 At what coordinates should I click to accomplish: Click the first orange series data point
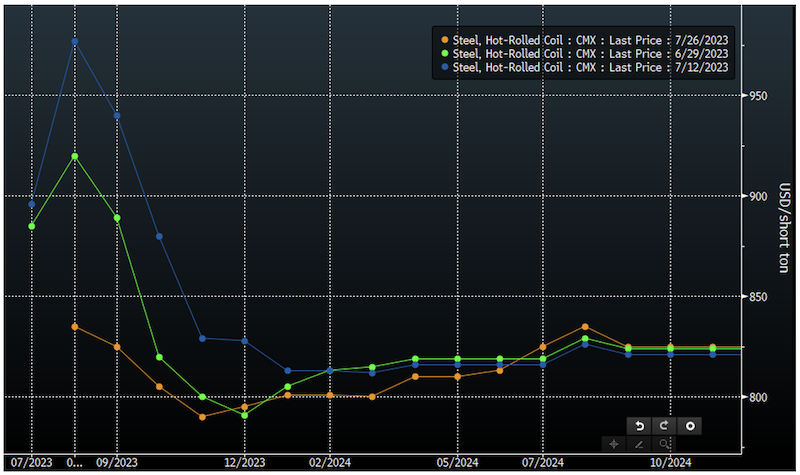[x=75, y=327]
